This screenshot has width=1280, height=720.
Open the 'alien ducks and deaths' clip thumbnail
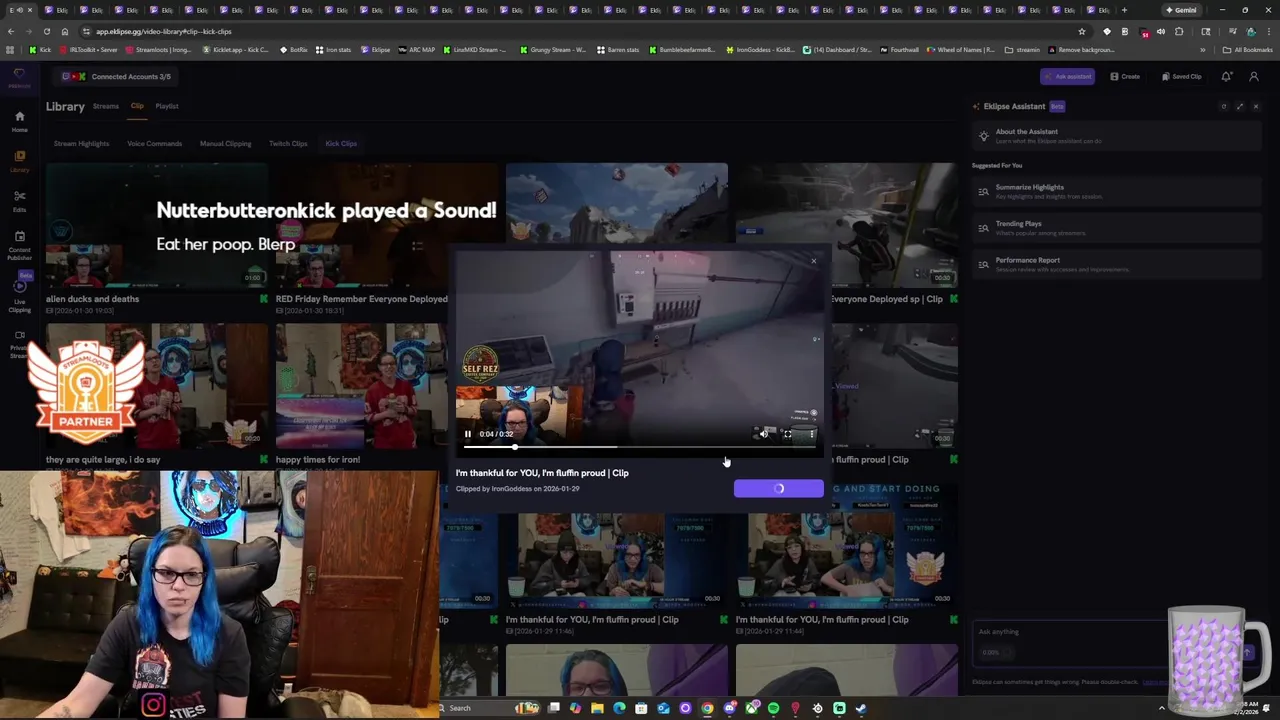[157, 226]
